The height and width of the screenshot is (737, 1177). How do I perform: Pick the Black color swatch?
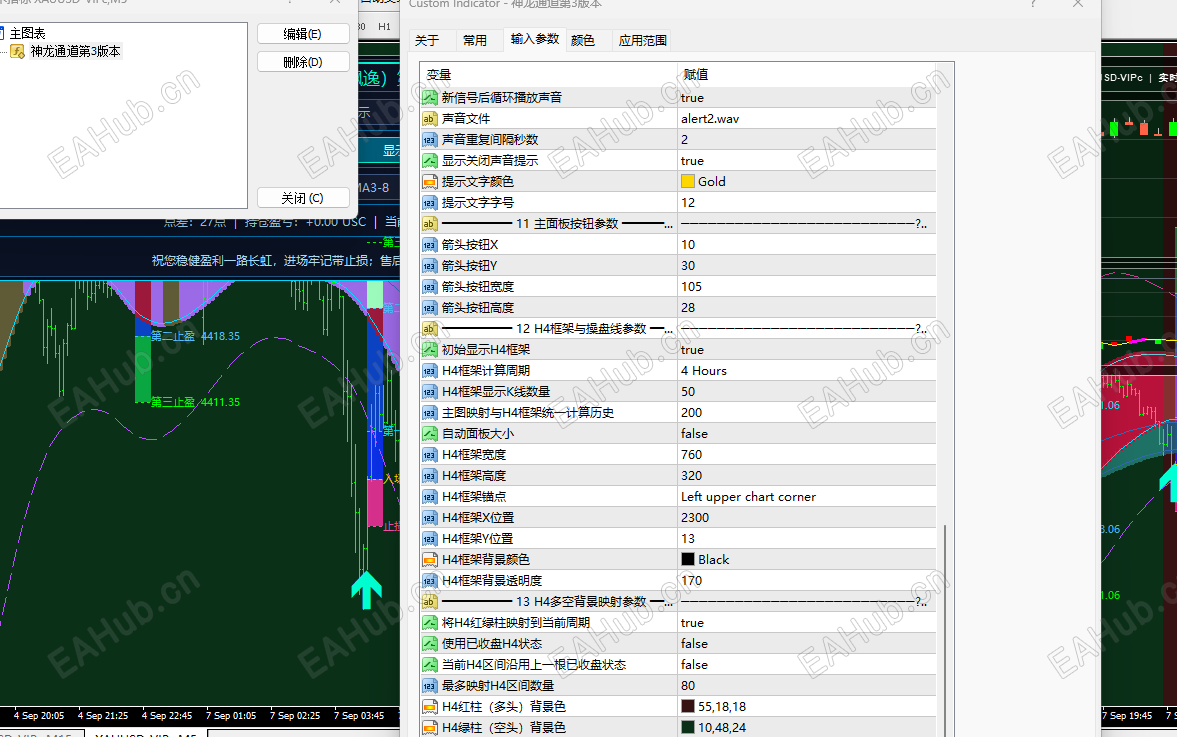click(x=688, y=560)
